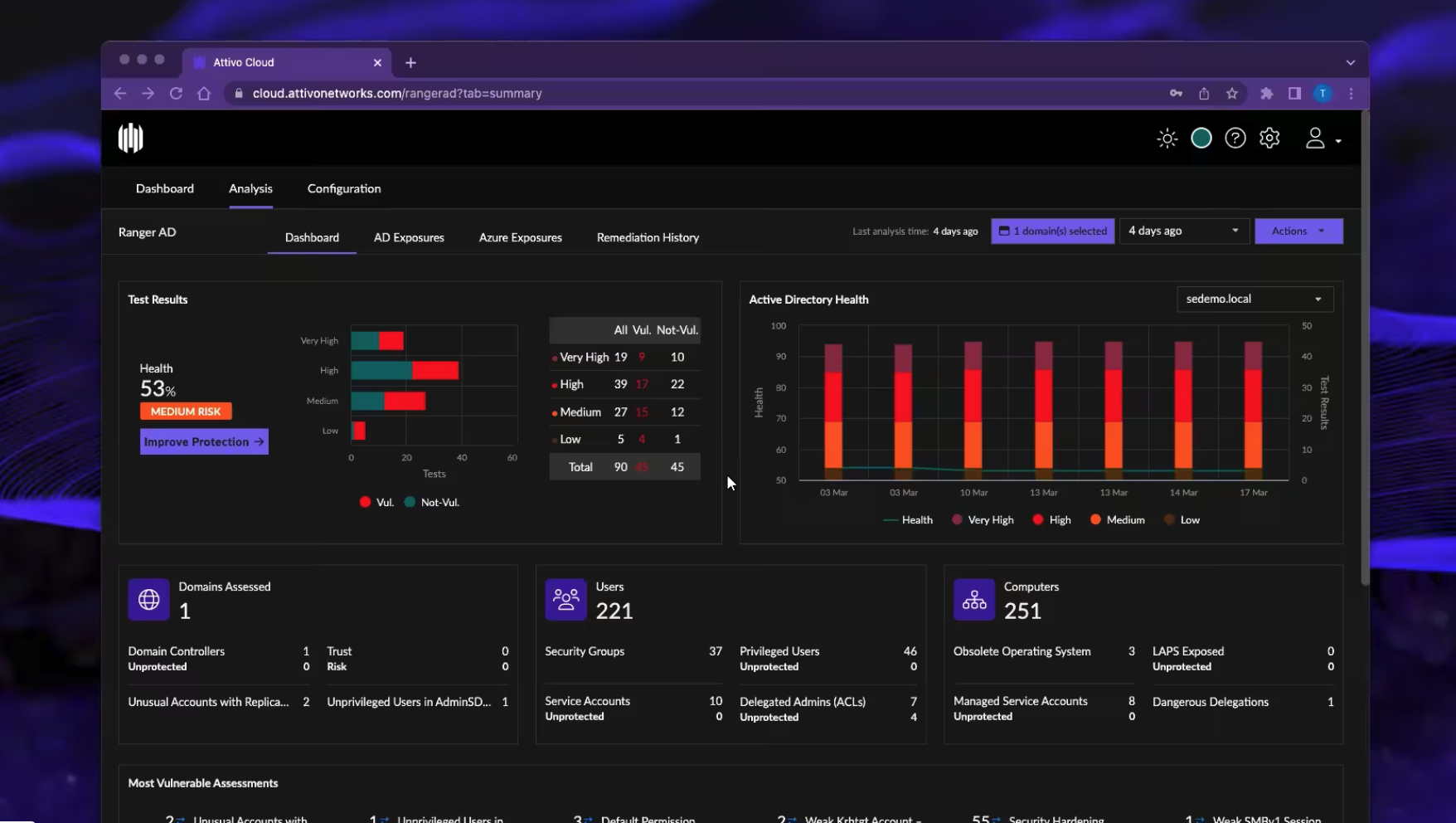Click the Computers network icon
Image resolution: width=1456 pixels, height=823 pixels.
click(974, 599)
